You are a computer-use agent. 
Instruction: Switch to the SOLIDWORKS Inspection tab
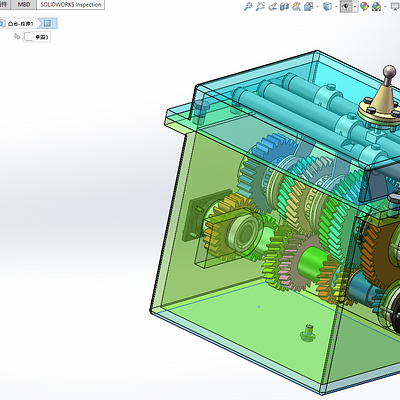[71, 5]
